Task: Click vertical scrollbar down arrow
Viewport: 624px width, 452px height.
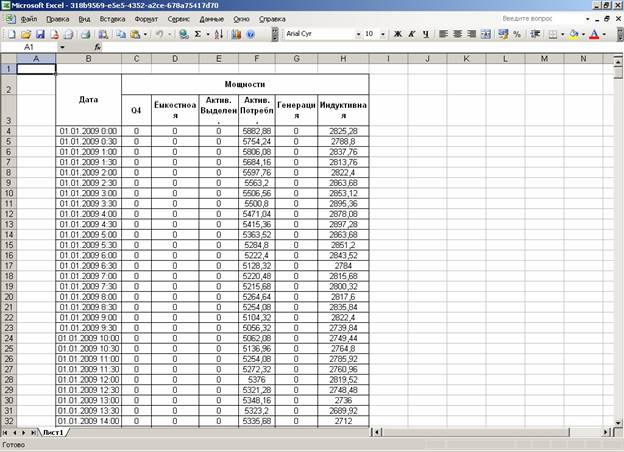Action: (x=618, y=423)
